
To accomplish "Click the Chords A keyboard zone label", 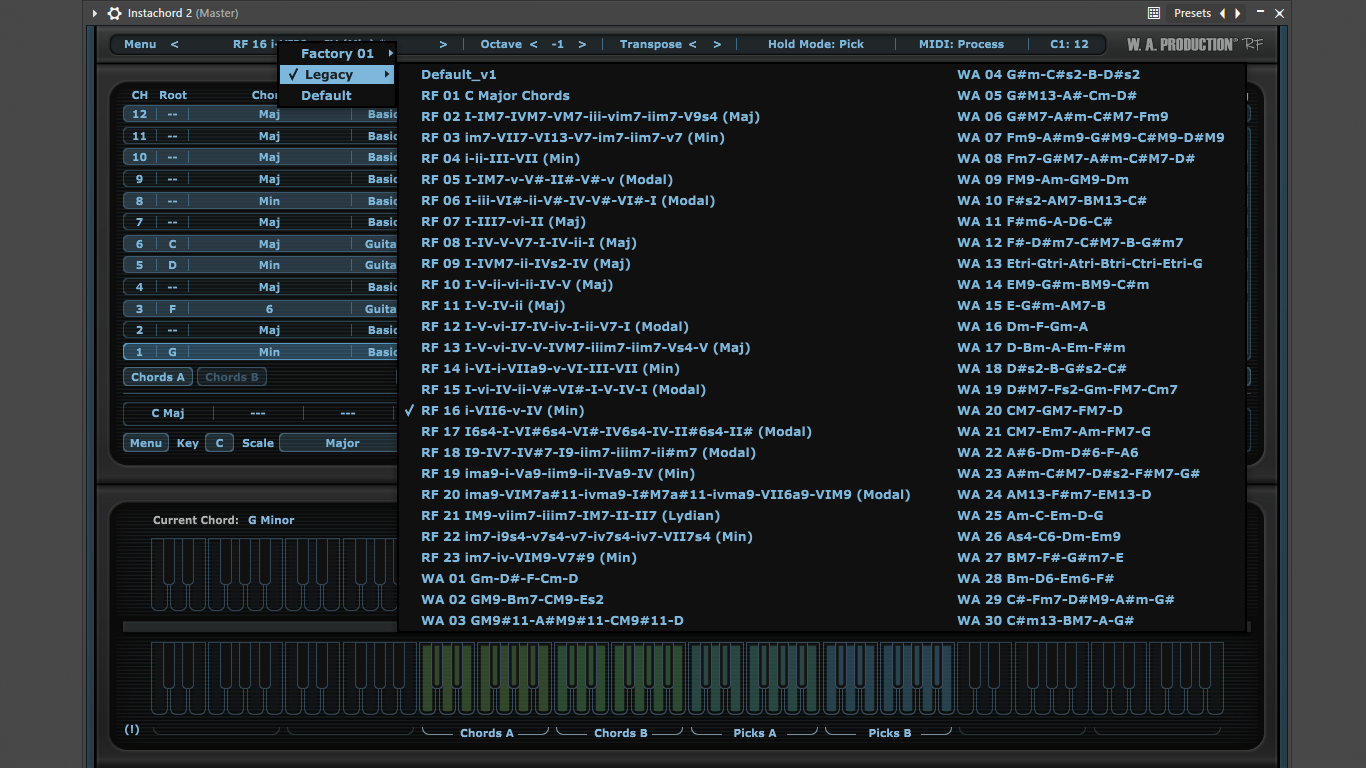I will 487,733.
